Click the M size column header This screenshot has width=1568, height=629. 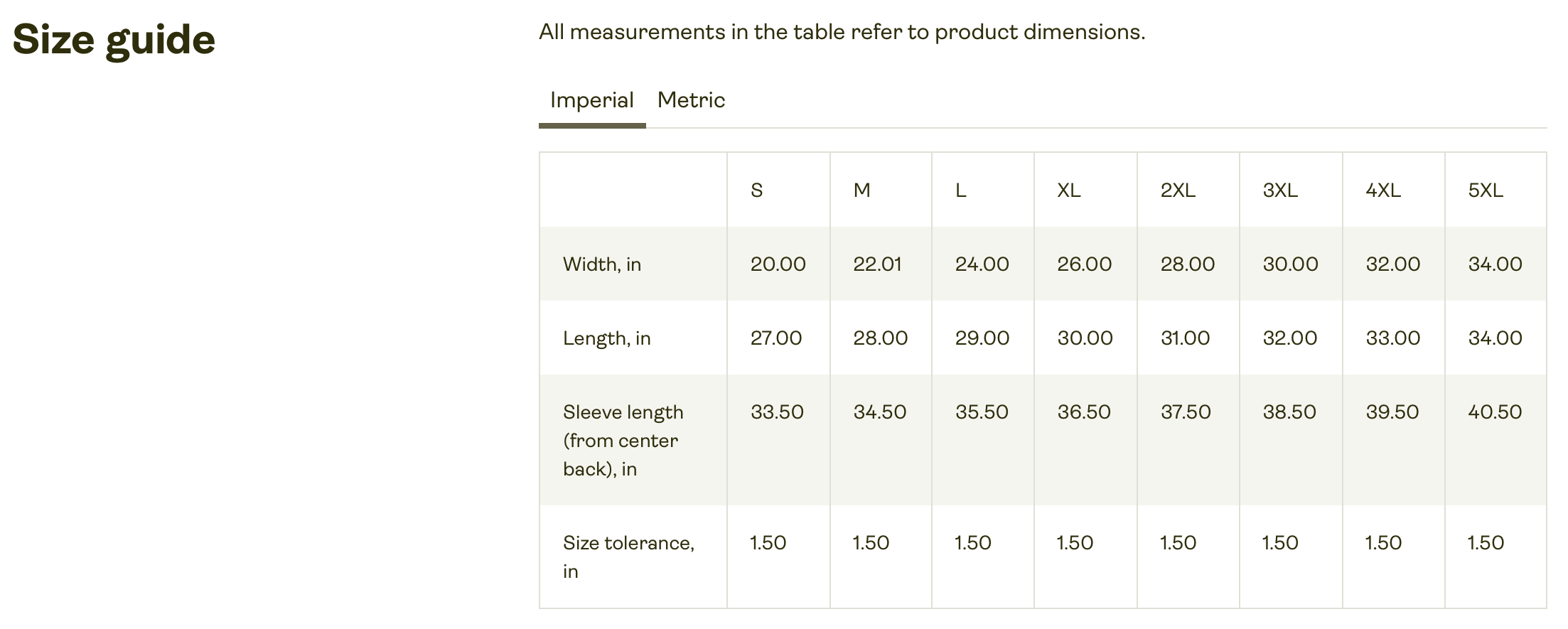click(861, 190)
